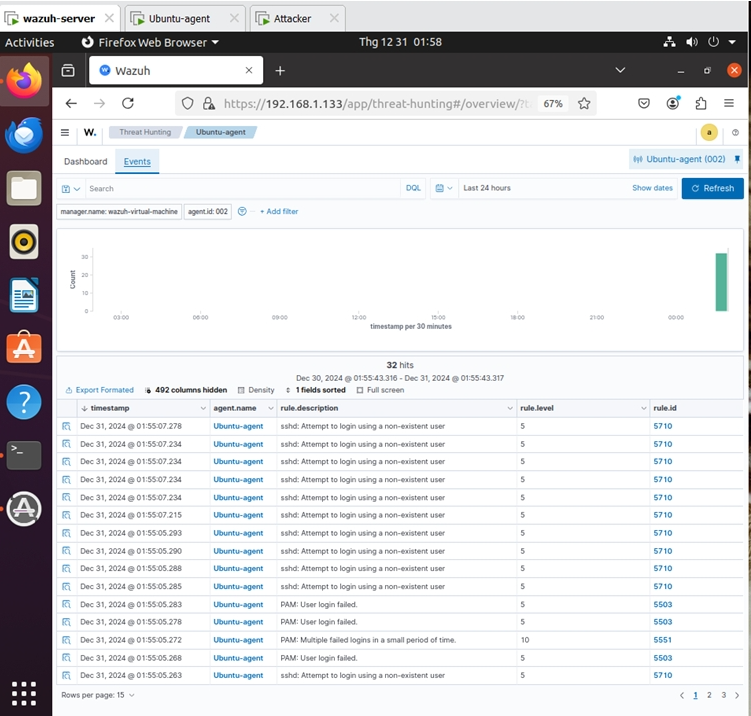This screenshot has height=716, width=751.
Task: Select the Events tab
Action: [x=137, y=162]
